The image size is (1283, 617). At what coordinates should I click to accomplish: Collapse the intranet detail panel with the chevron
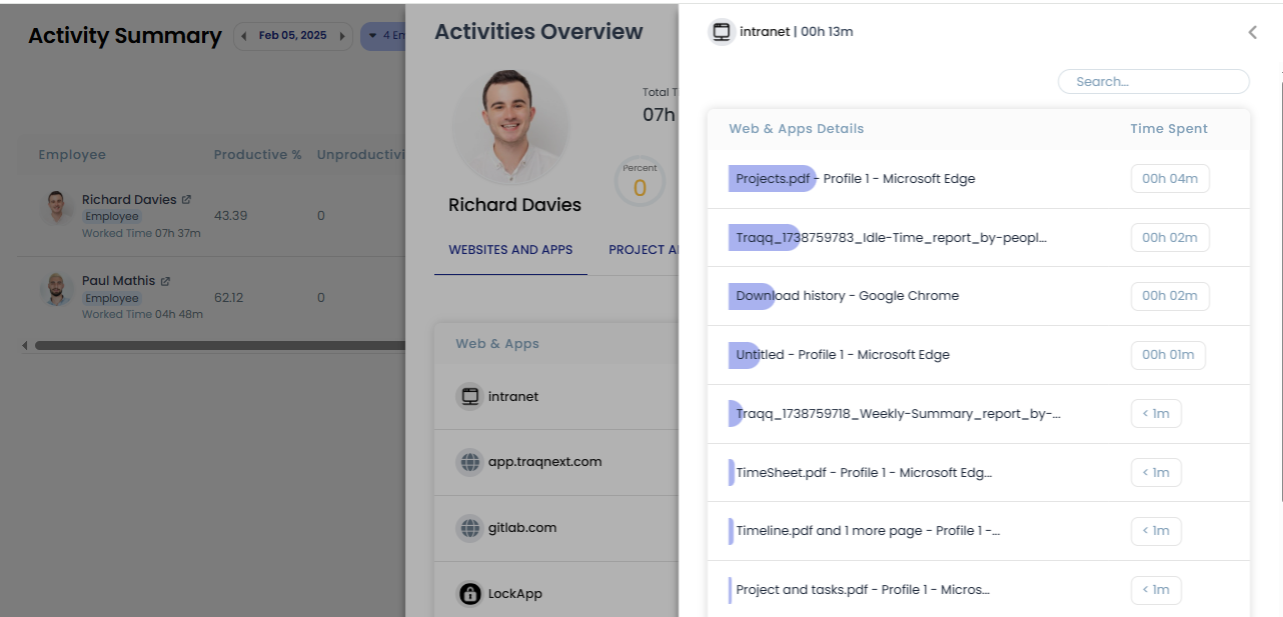tap(1252, 31)
